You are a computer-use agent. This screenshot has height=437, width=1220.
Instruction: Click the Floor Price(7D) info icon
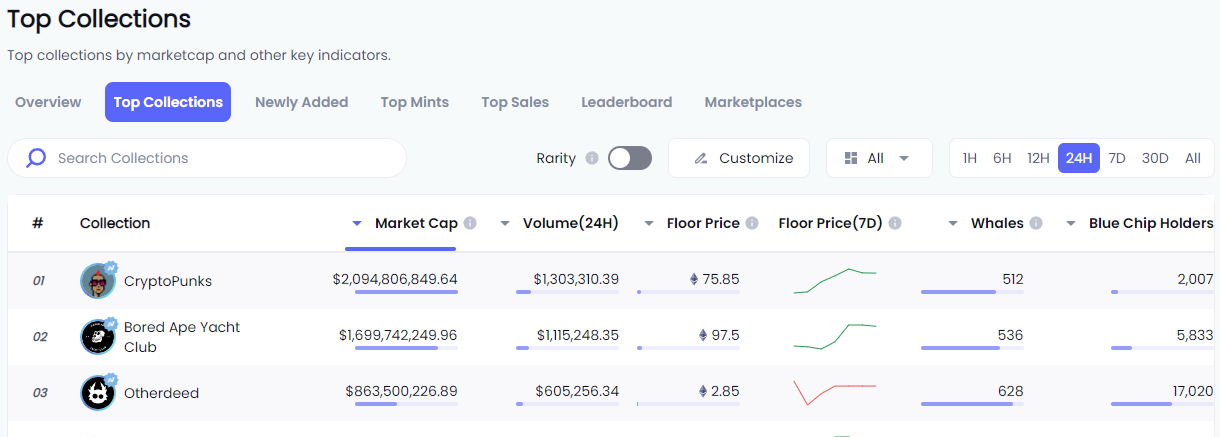point(895,223)
